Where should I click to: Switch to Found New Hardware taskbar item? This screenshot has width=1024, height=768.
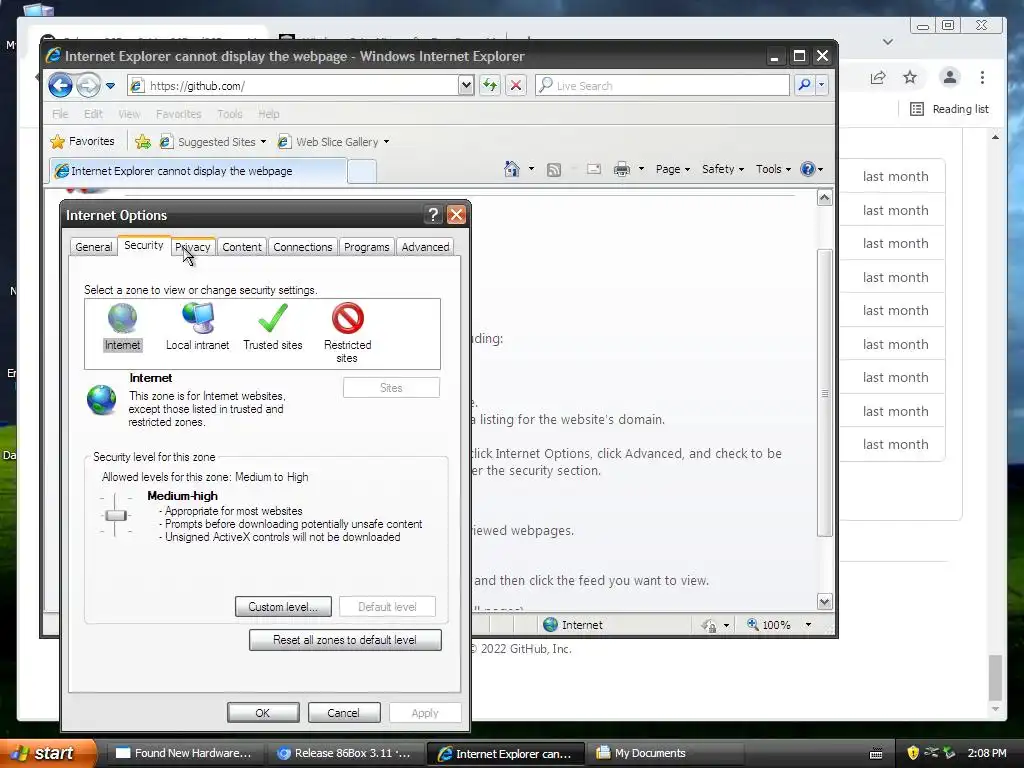(x=185, y=753)
